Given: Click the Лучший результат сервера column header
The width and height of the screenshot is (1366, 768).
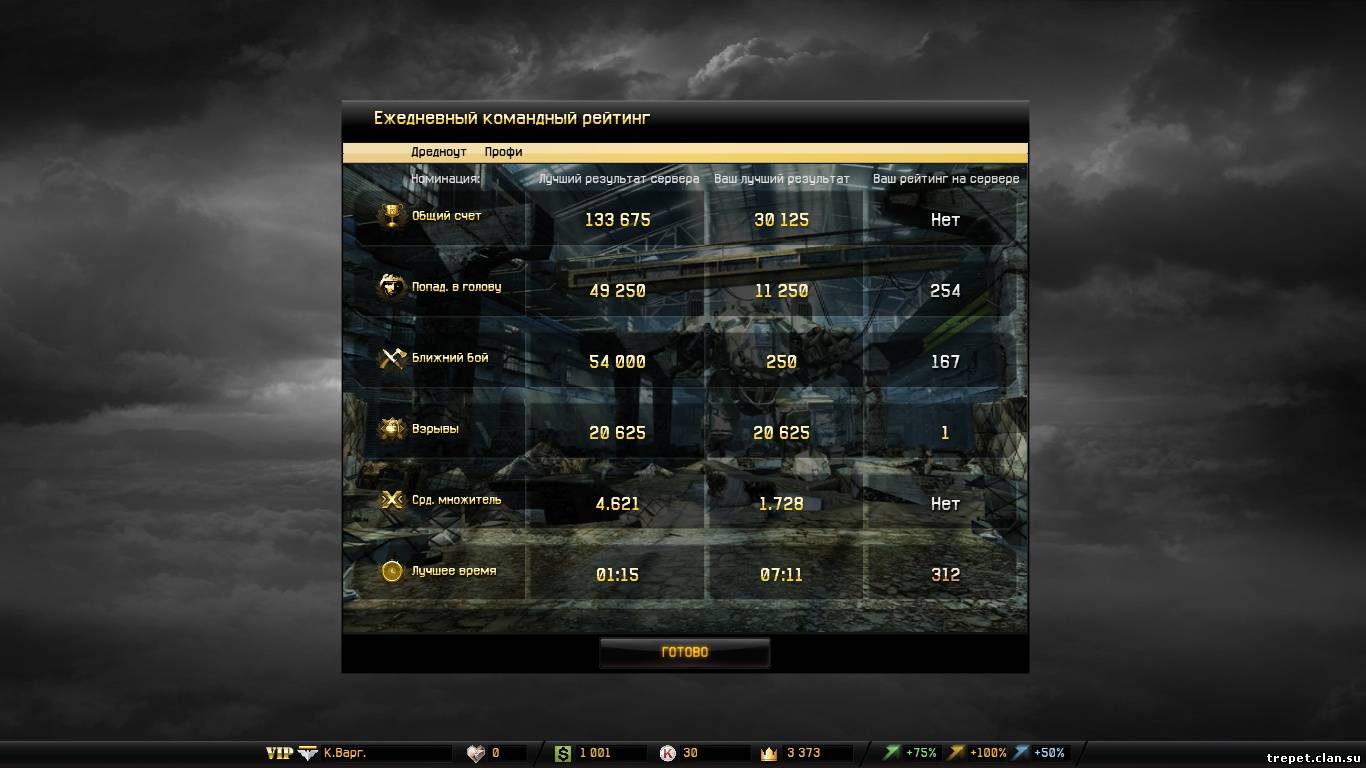Looking at the screenshot, I should tap(618, 179).
